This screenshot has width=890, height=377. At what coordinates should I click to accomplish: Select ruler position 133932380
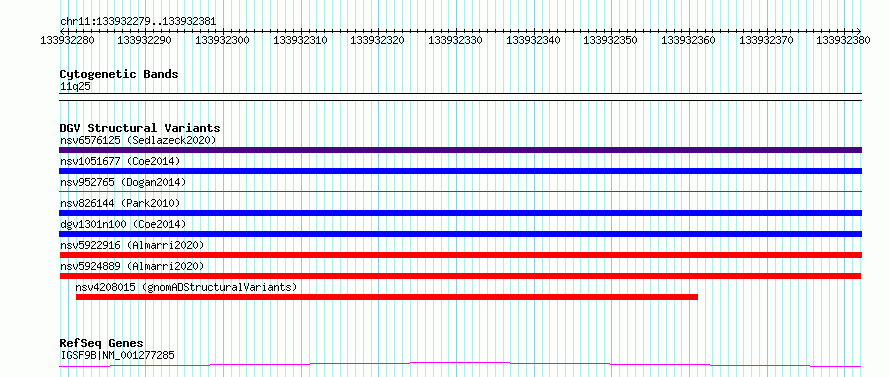pos(844,40)
